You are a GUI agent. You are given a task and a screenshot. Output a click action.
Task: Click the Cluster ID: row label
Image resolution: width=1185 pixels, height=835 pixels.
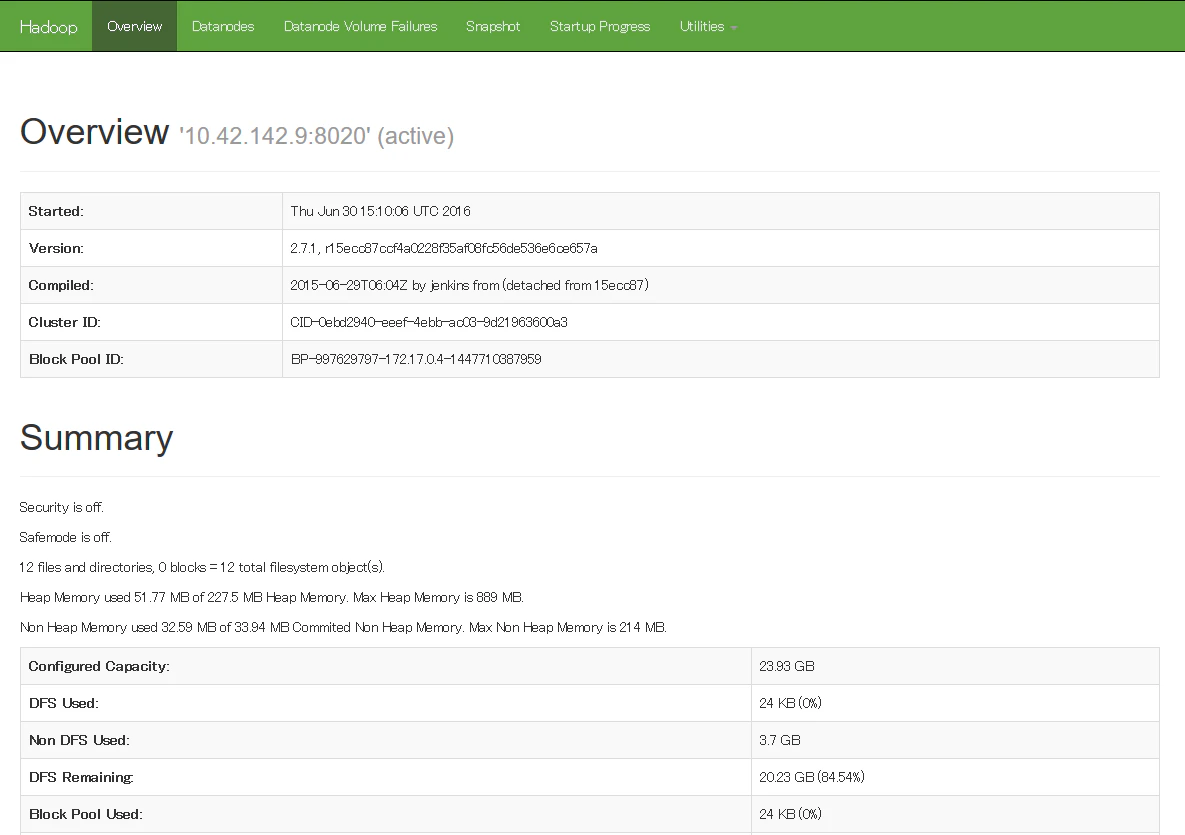64,323
